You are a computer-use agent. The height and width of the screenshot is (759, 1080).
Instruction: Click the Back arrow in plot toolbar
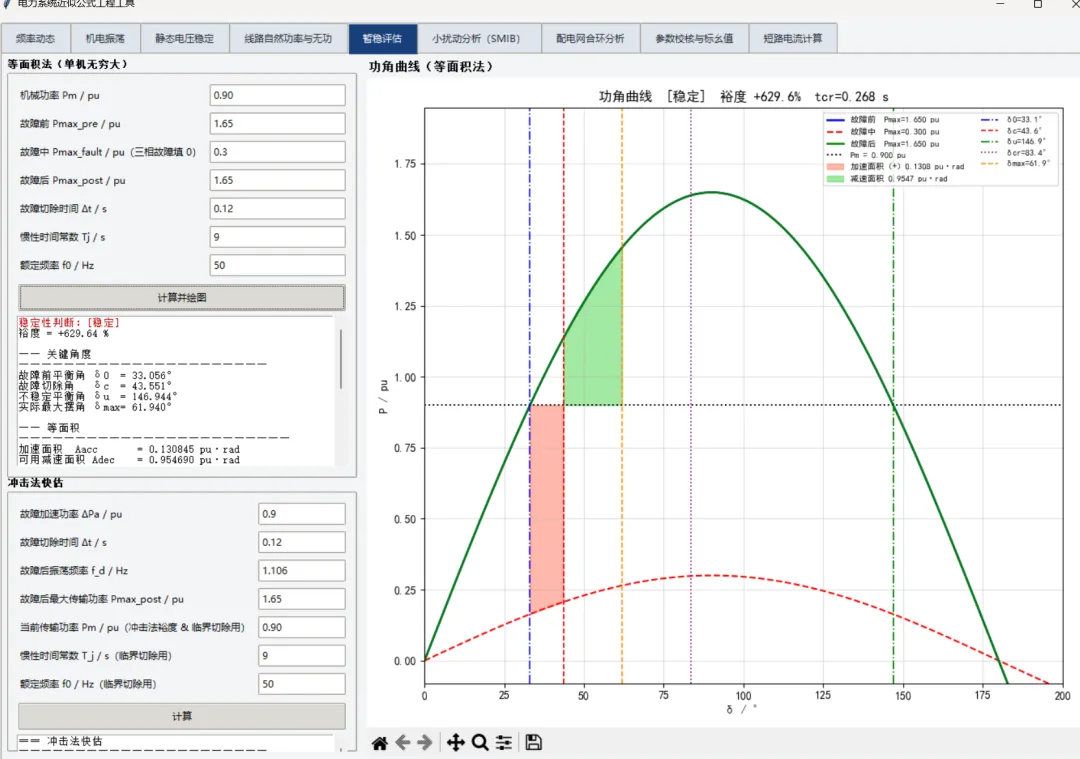click(x=403, y=742)
